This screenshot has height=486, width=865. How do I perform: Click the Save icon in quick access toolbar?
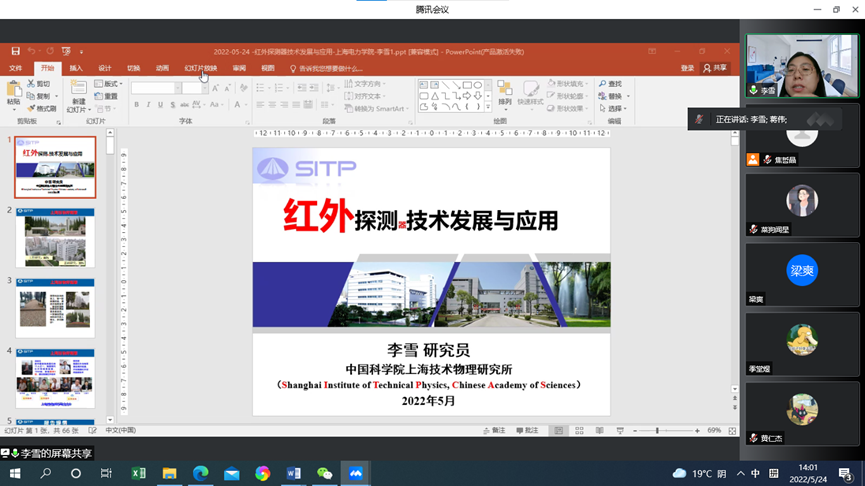15,51
